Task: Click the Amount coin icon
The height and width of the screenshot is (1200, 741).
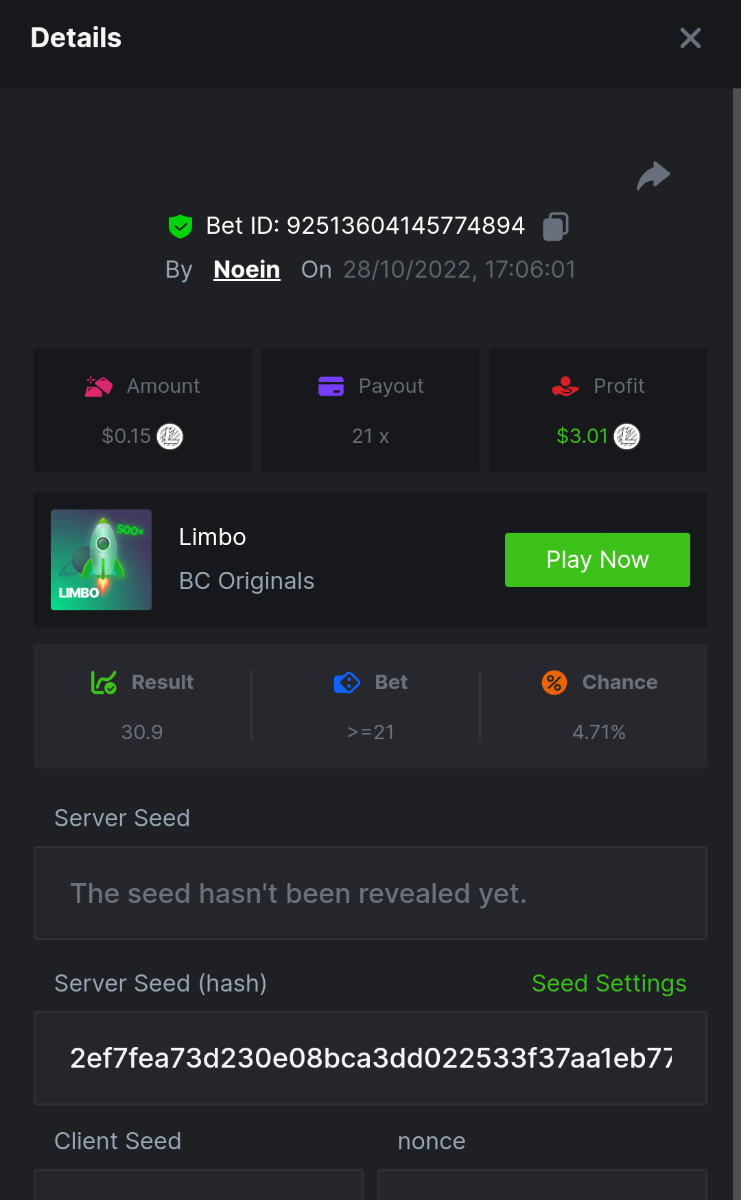Action: coord(170,436)
